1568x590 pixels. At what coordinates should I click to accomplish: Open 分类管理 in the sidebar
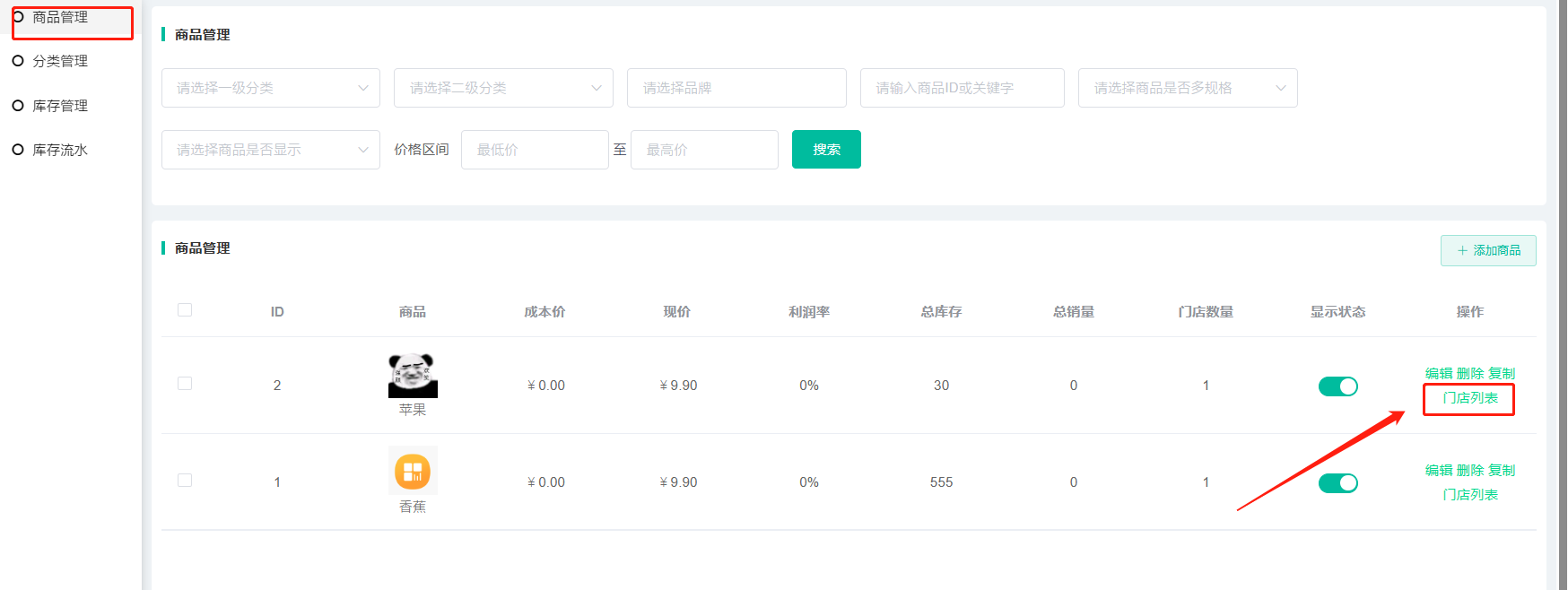(60, 61)
